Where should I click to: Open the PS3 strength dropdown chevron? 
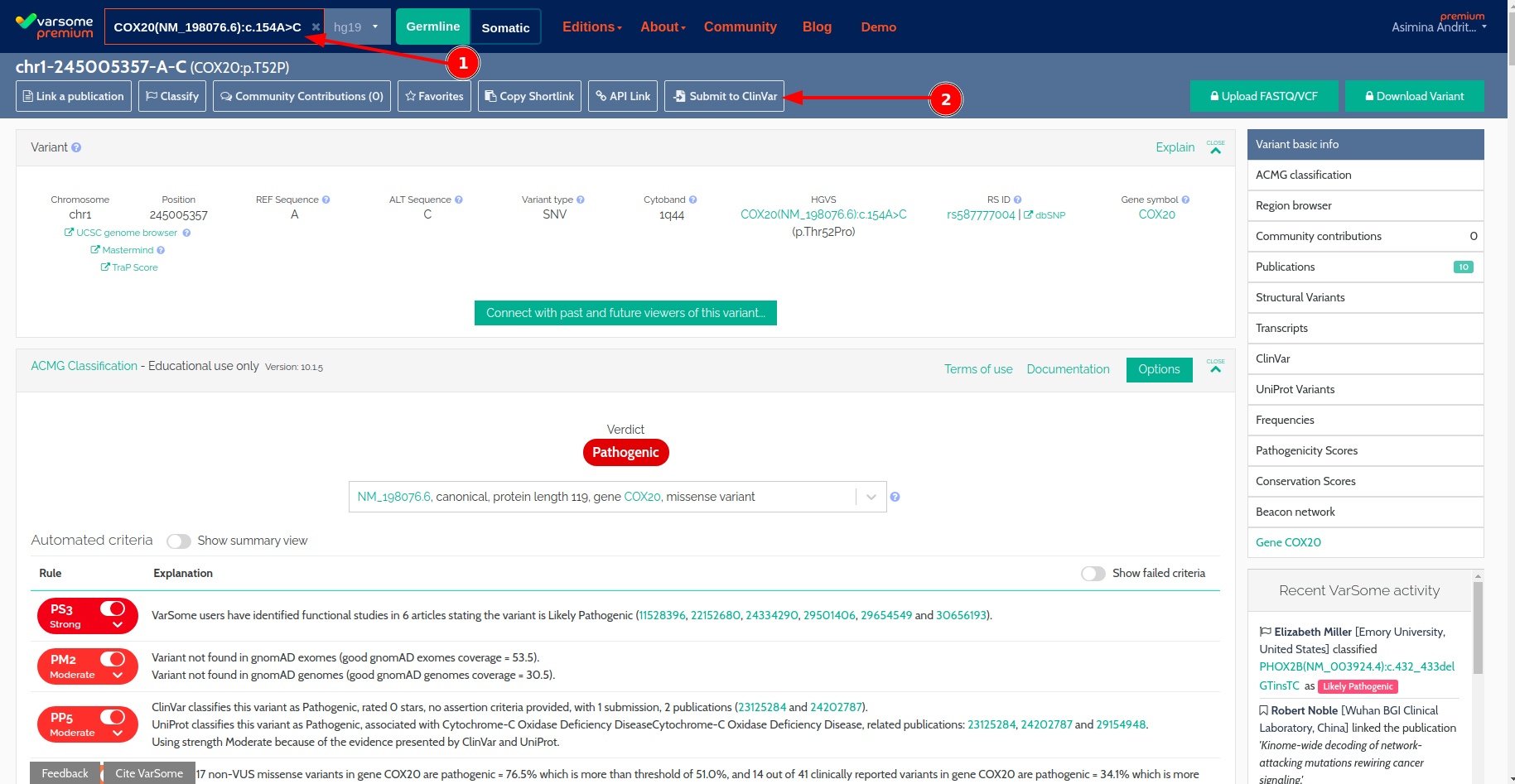[118, 625]
